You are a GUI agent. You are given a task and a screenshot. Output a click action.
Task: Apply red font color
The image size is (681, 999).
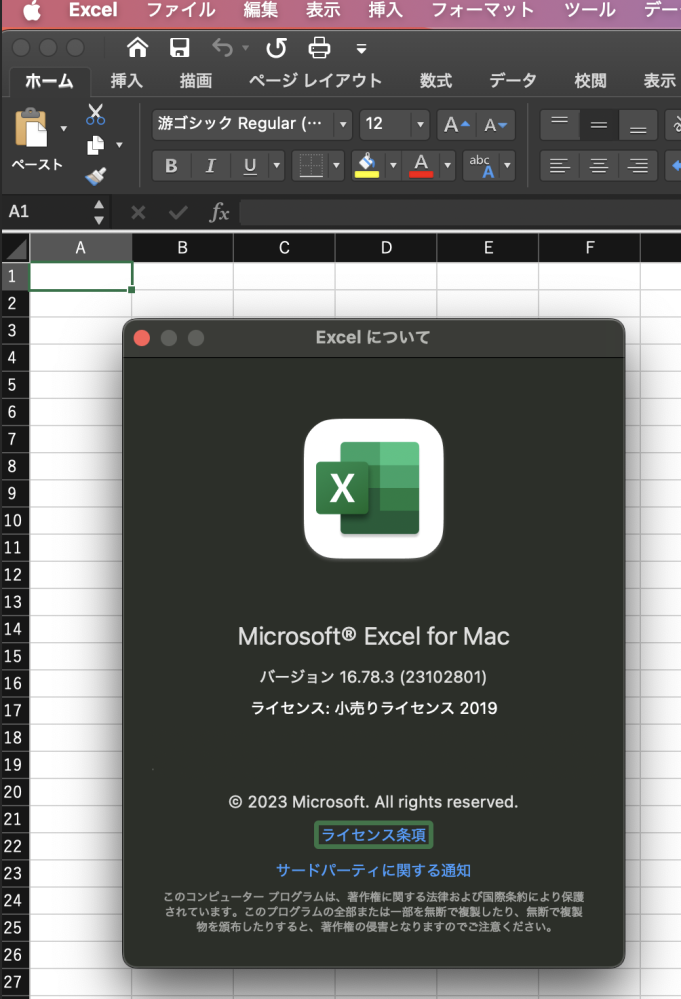click(421, 166)
